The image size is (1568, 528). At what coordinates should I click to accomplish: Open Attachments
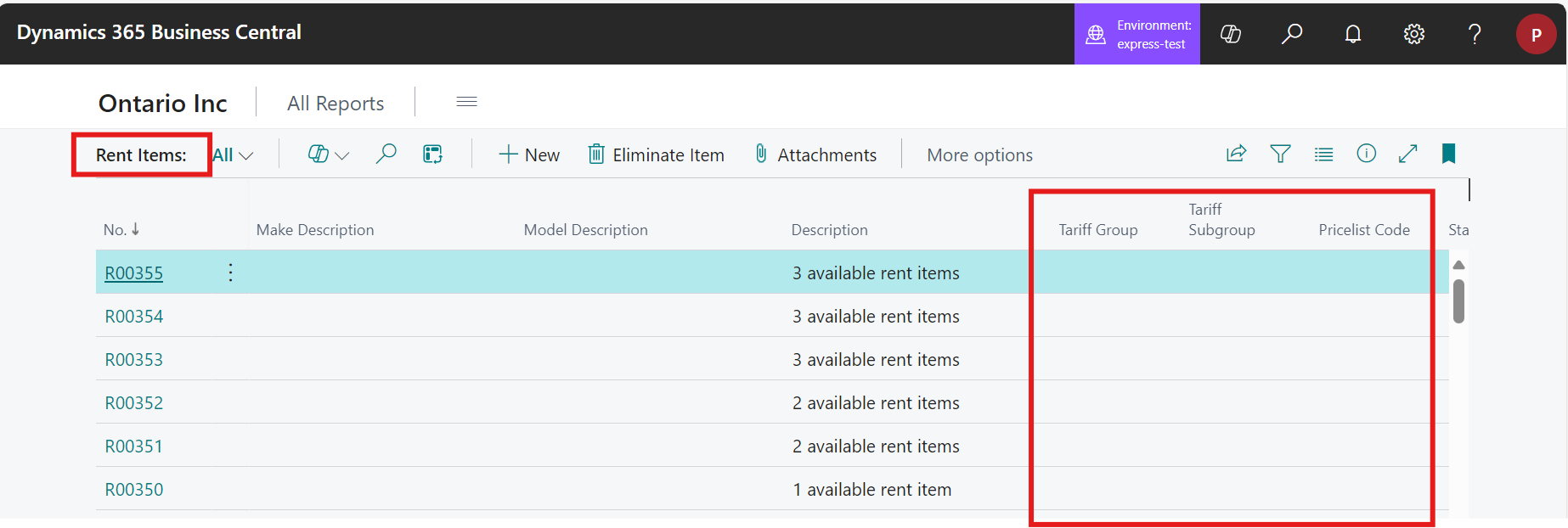point(815,154)
